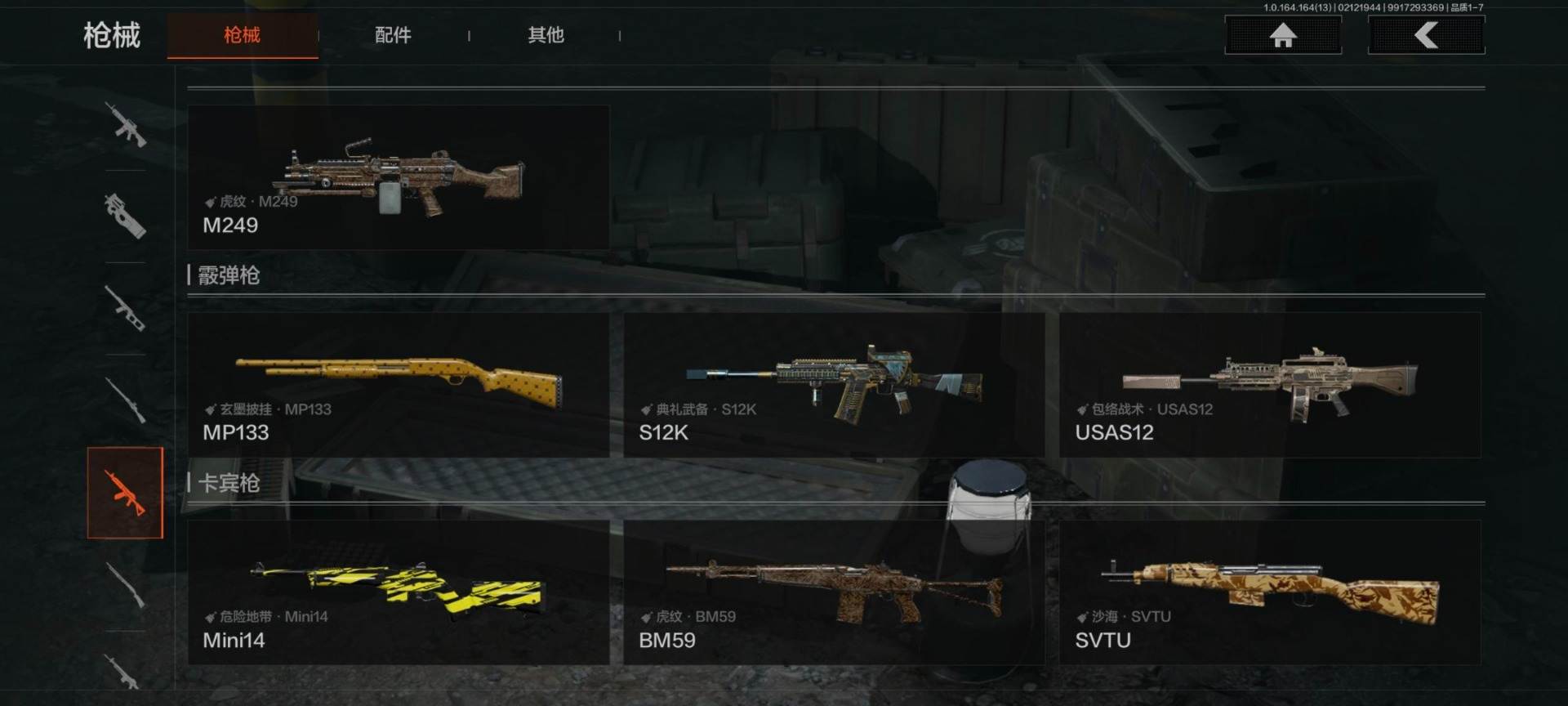
Task: Switch to the 配件 tab
Action: click(x=393, y=35)
